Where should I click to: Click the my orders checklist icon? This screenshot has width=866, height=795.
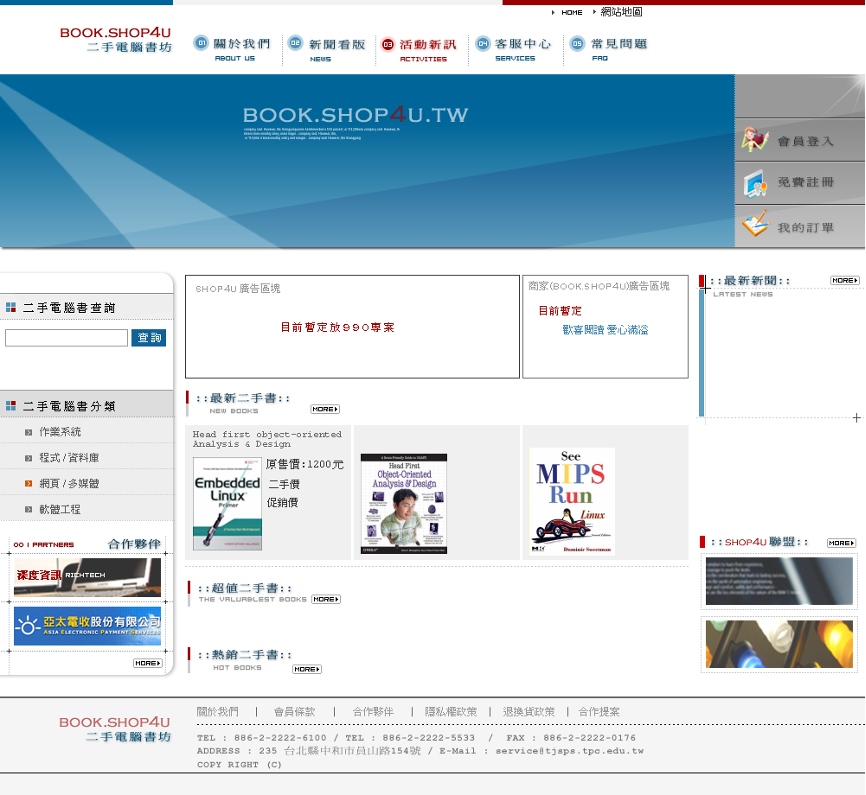click(x=756, y=226)
